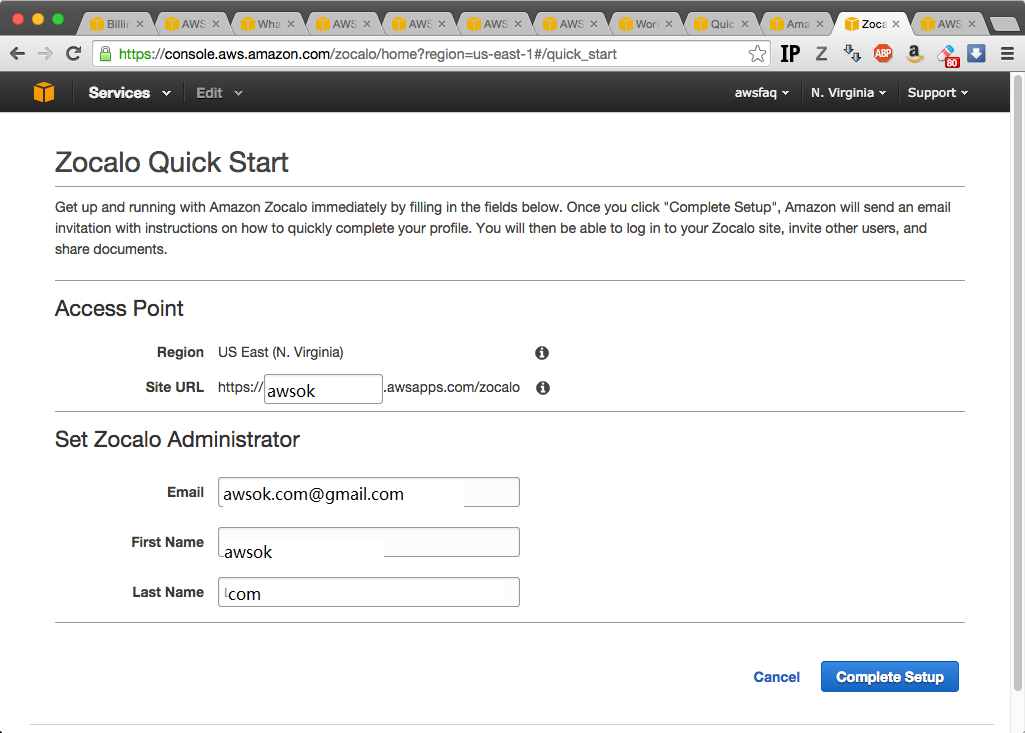The width and height of the screenshot is (1025, 733).
Task: Expand the Support dropdown menu
Action: pos(937,93)
